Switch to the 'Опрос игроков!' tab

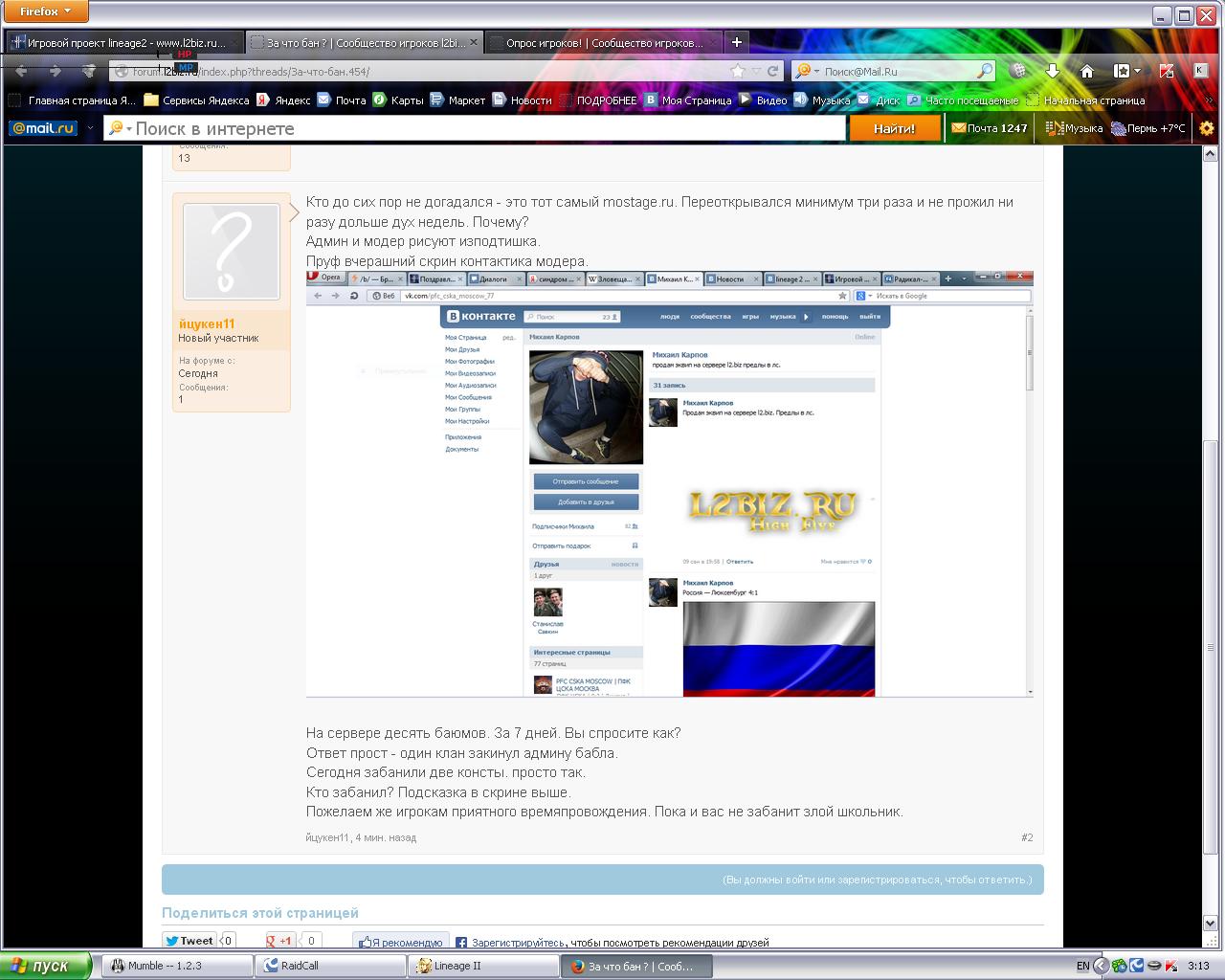pyautogui.click(x=603, y=42)
